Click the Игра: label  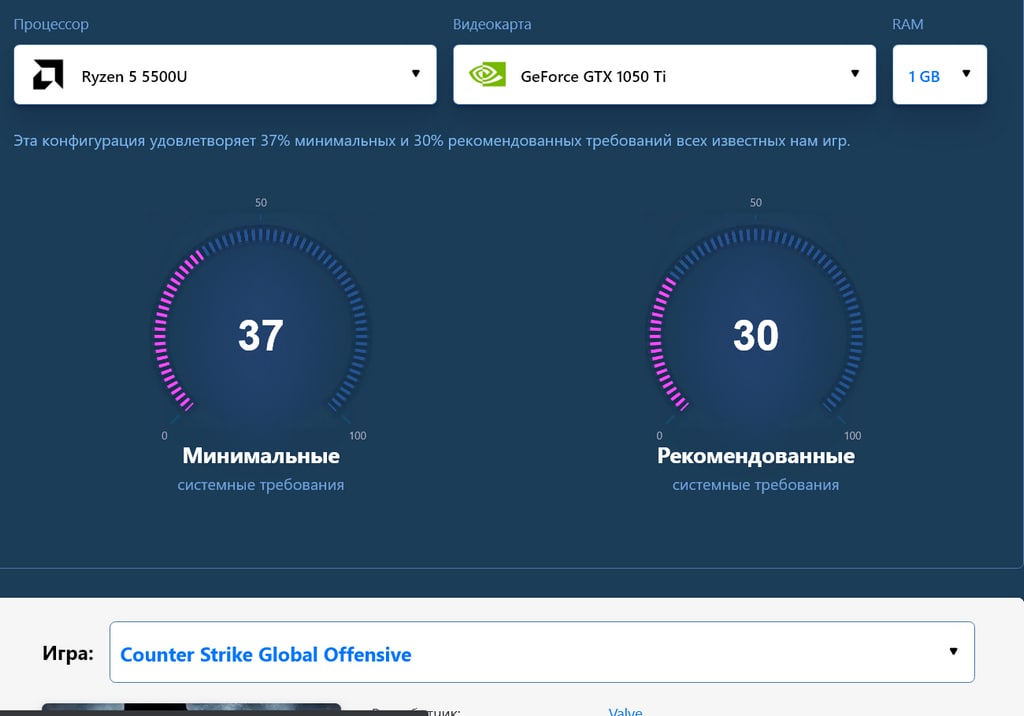68,653
